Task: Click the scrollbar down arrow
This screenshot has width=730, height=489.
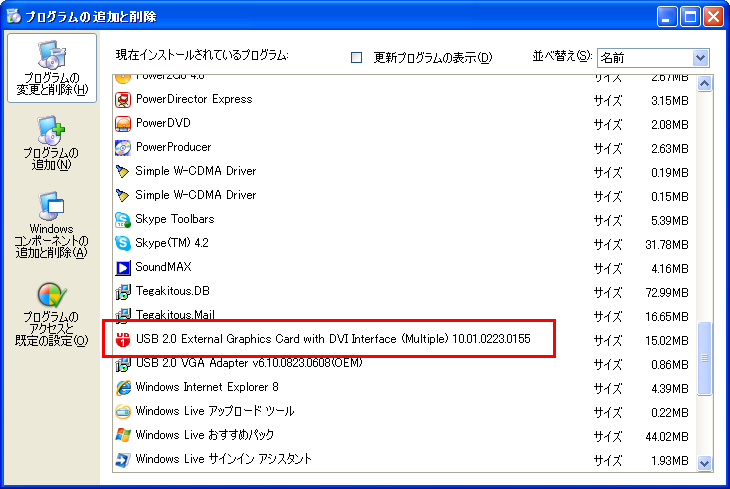Action: 704,463
